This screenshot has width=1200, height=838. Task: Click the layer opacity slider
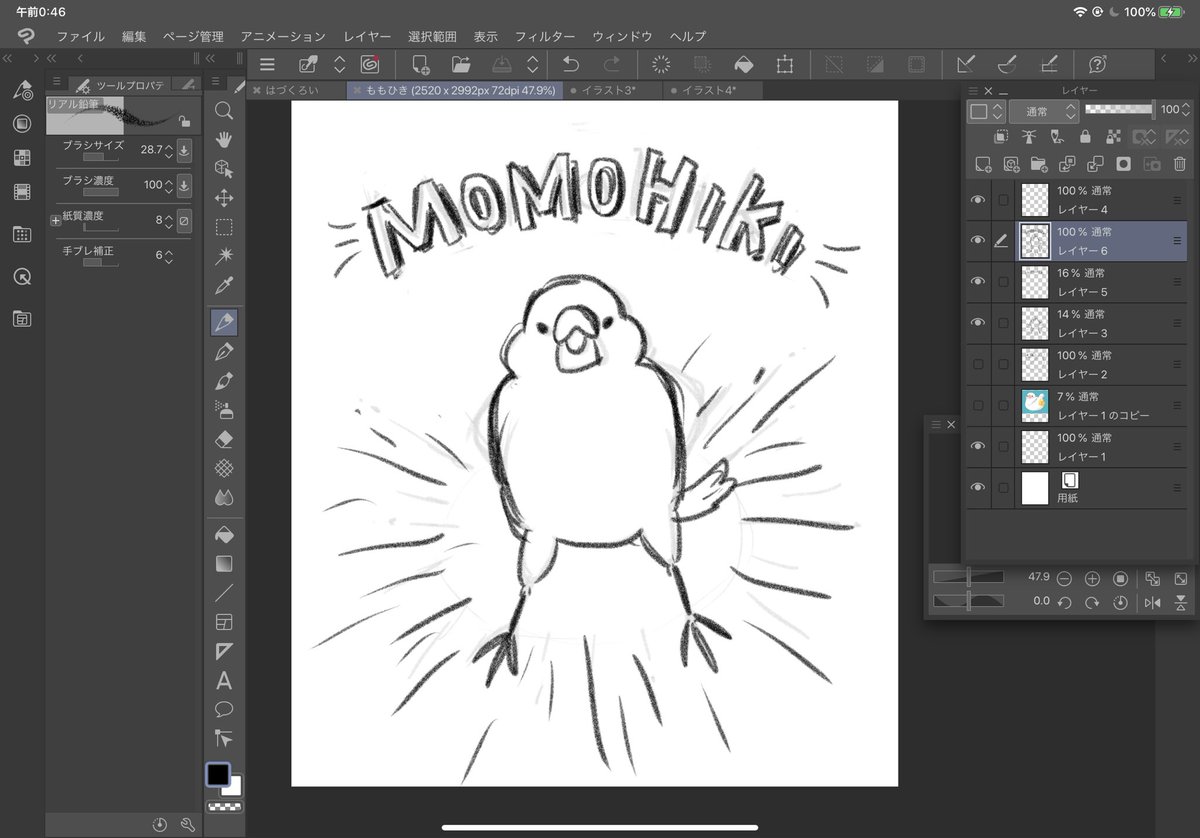pos(1118,110)
